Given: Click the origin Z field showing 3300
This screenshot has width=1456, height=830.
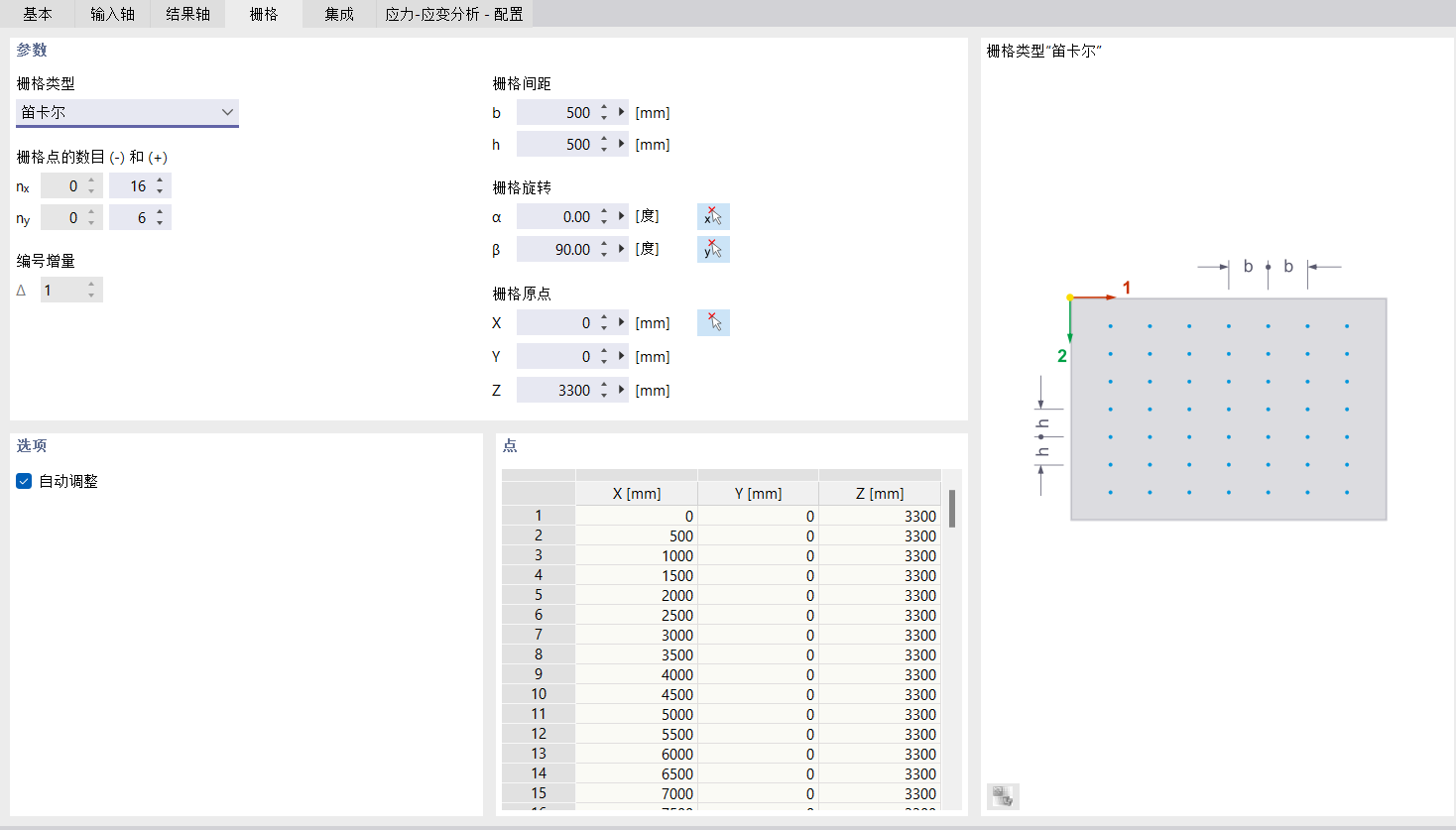Looking at the screenshot, I should (555, 390).
